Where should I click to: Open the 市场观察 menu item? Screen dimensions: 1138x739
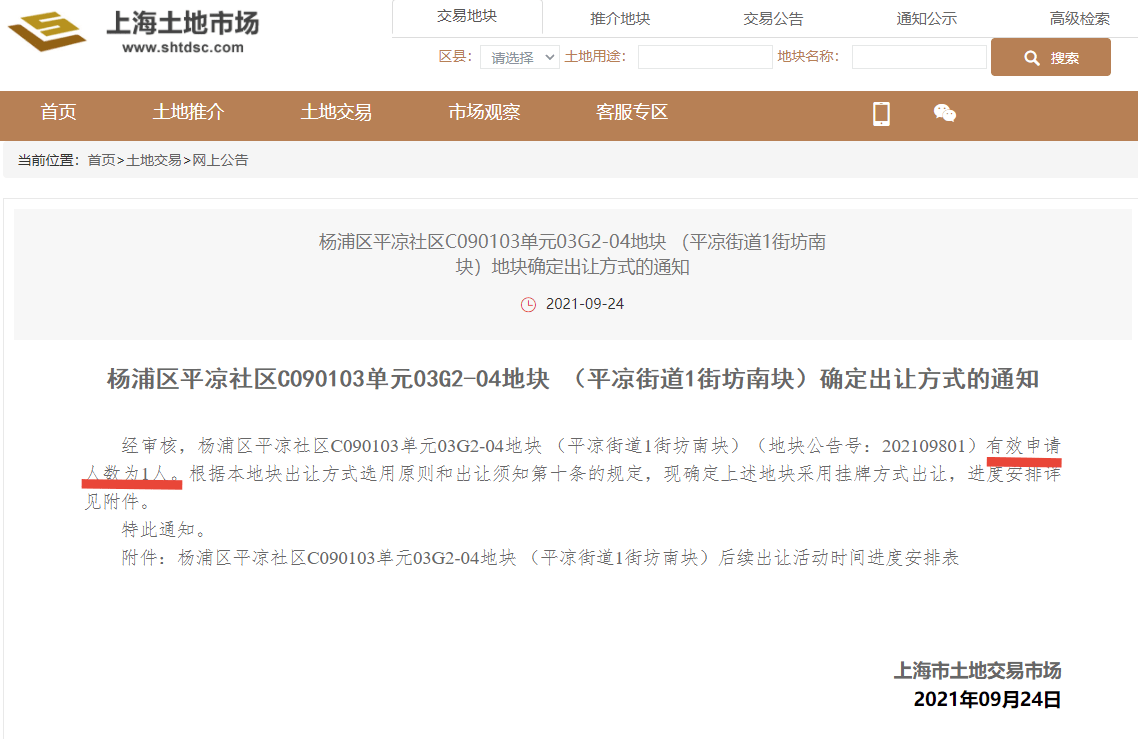(x=484, y=112)
